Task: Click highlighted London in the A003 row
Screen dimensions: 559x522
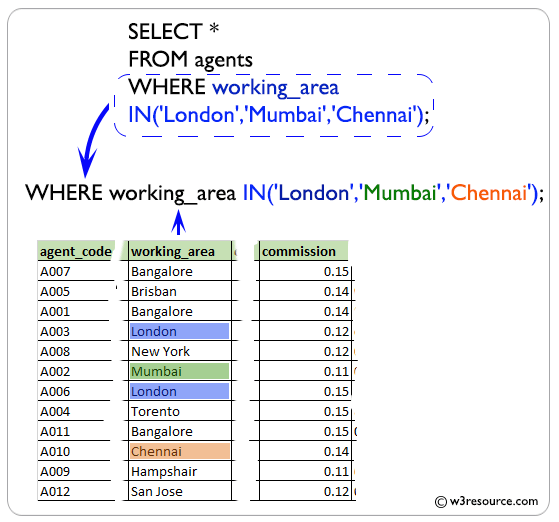Action: 180,331
